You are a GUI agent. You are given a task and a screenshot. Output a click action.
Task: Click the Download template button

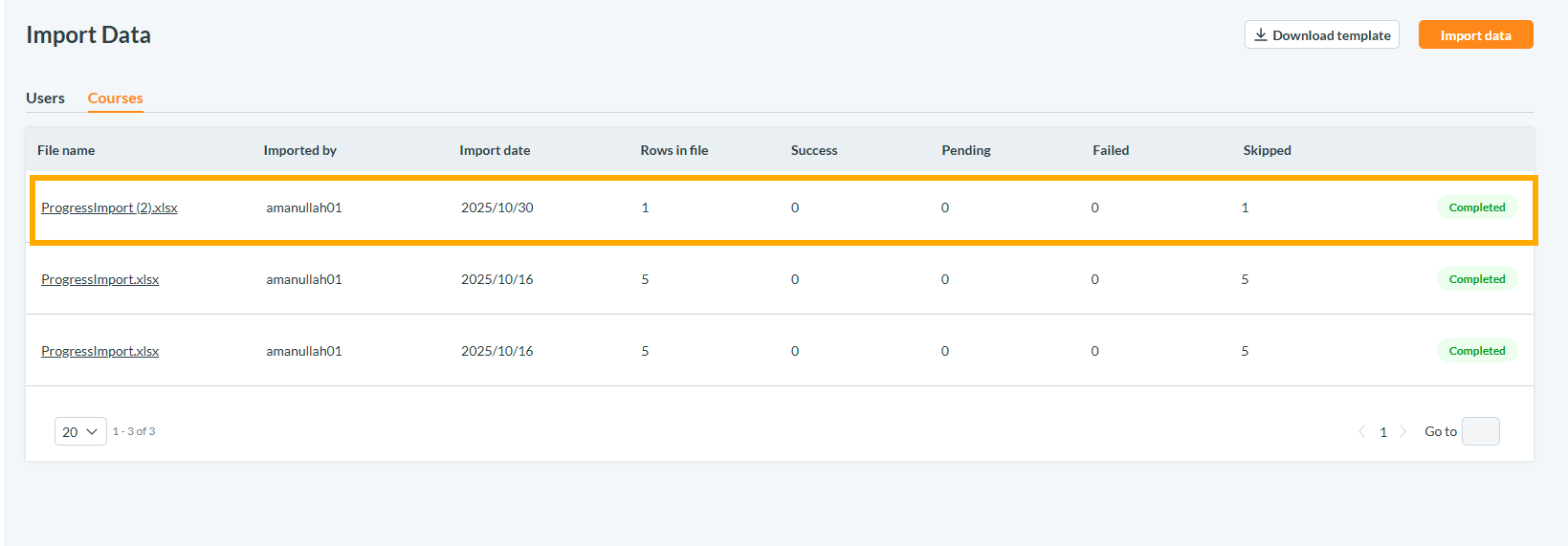coord(1321,35)
